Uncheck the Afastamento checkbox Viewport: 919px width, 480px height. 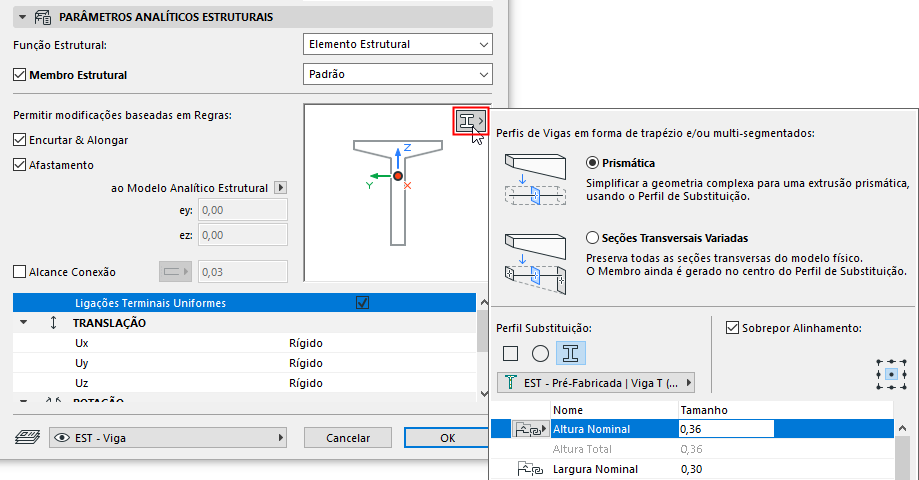19,165
